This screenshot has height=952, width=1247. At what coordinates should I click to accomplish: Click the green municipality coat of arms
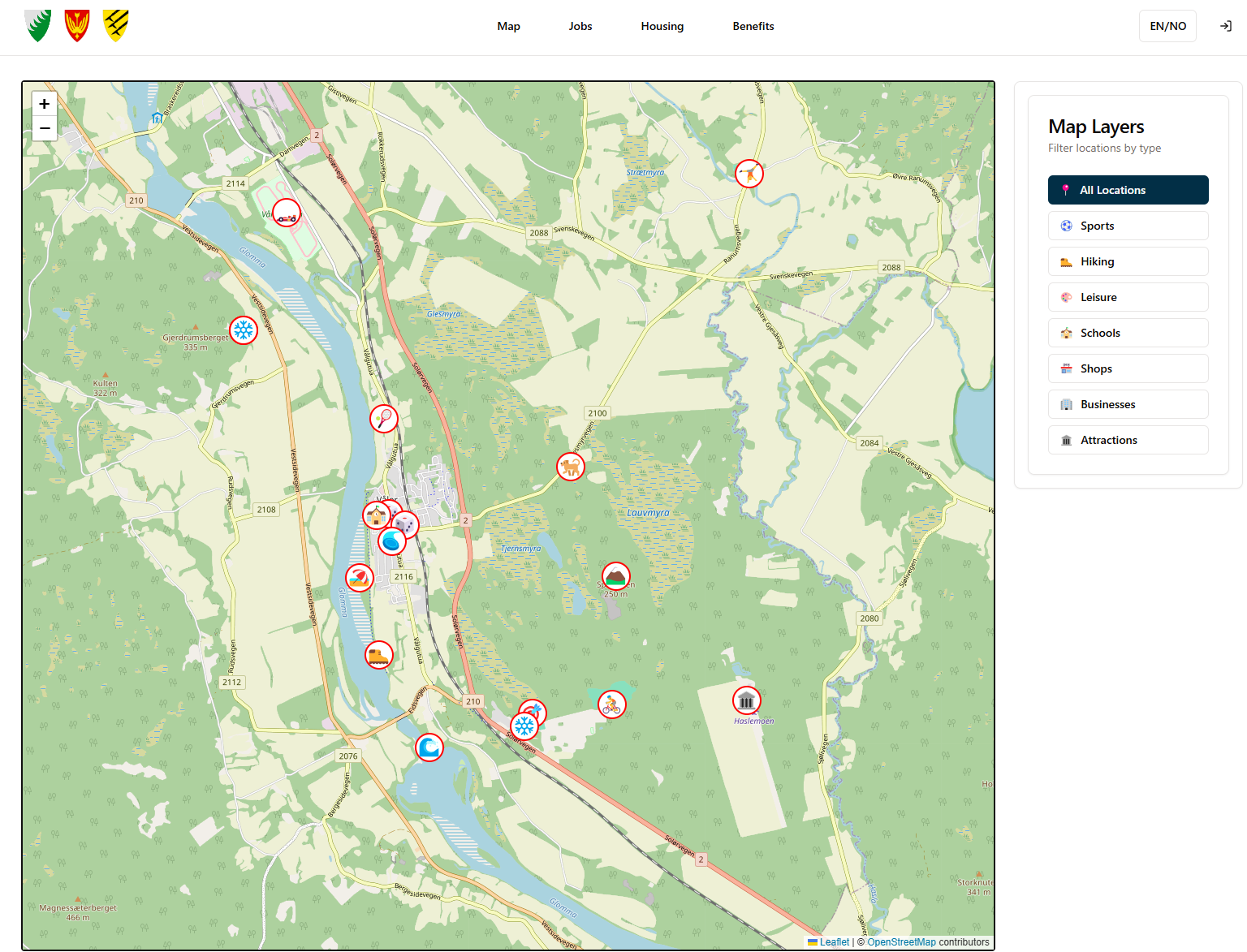click(38, 26)
